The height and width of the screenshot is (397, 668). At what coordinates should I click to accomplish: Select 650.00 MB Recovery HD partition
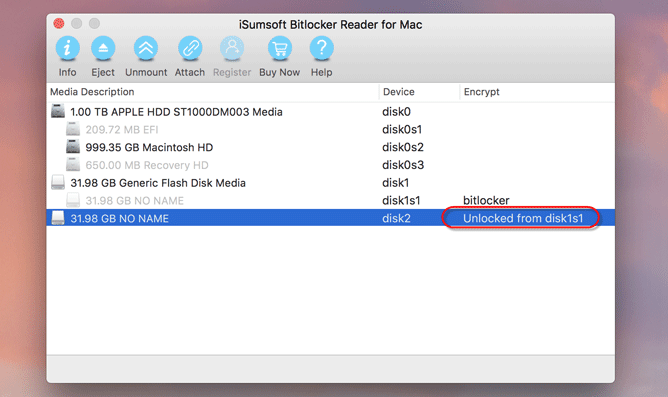[331, 165]
